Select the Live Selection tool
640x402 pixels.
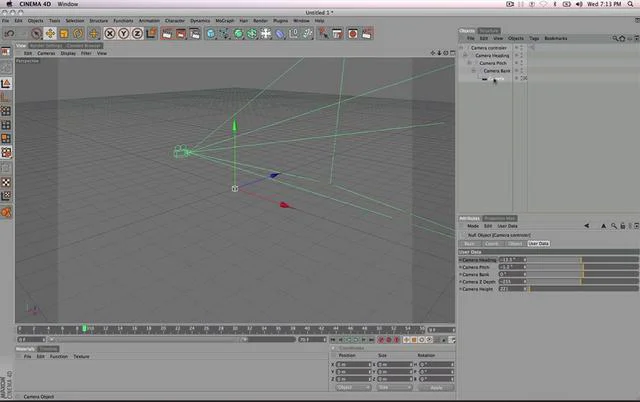[x=36, y=33]
